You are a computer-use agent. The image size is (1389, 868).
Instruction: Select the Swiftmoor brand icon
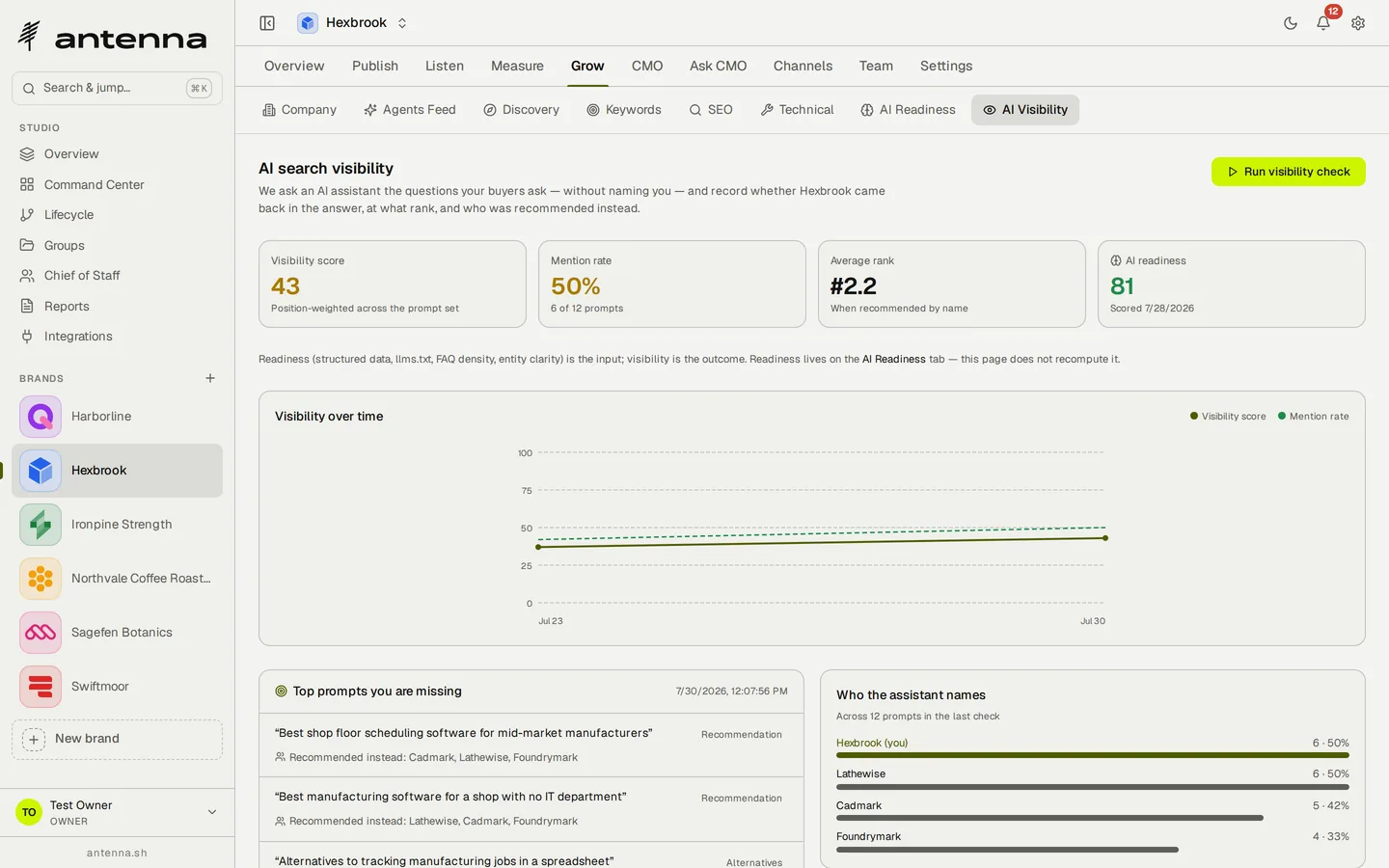41,687
